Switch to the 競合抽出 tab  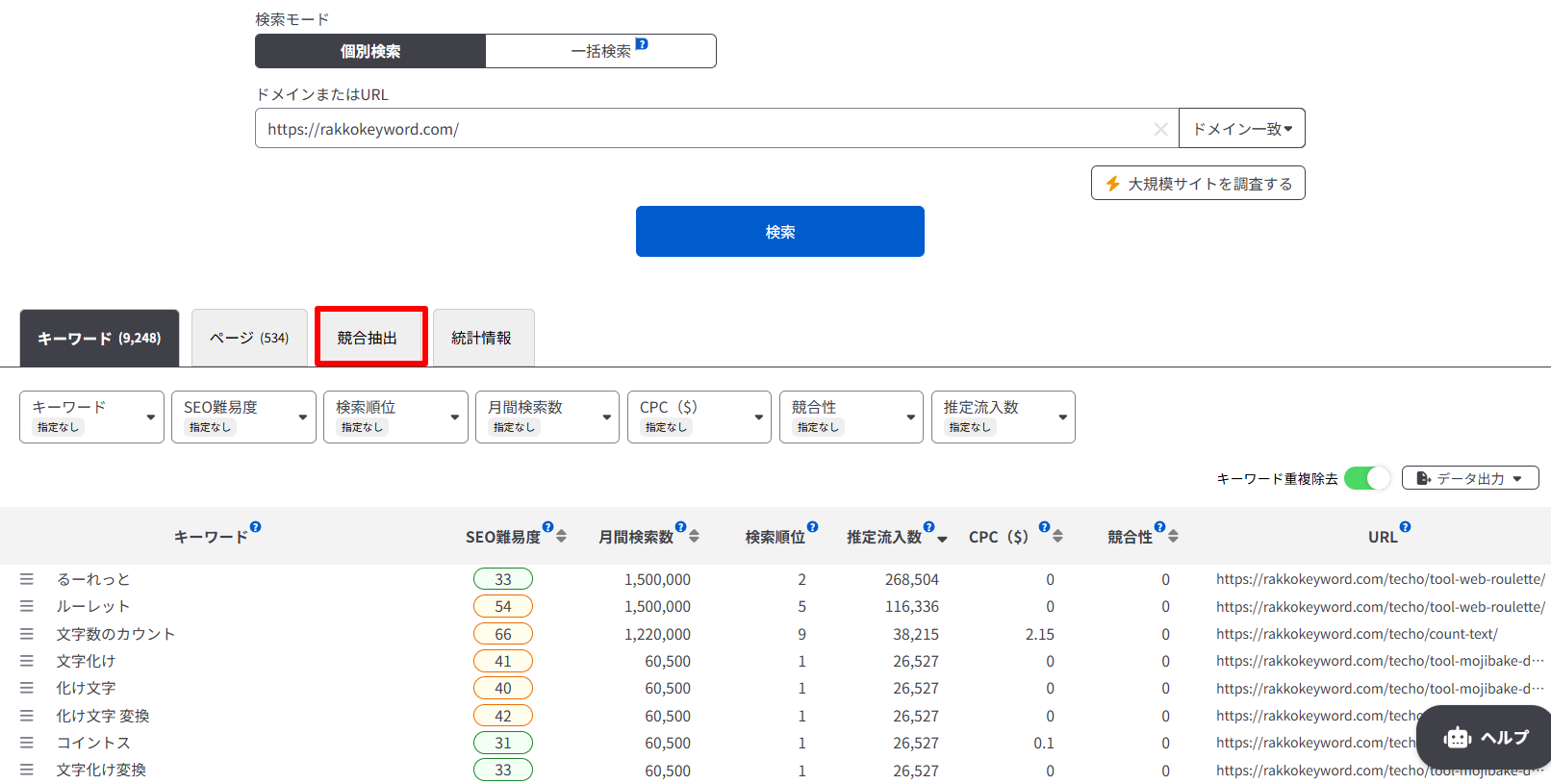pyautogui.click(x=370, y=338)
